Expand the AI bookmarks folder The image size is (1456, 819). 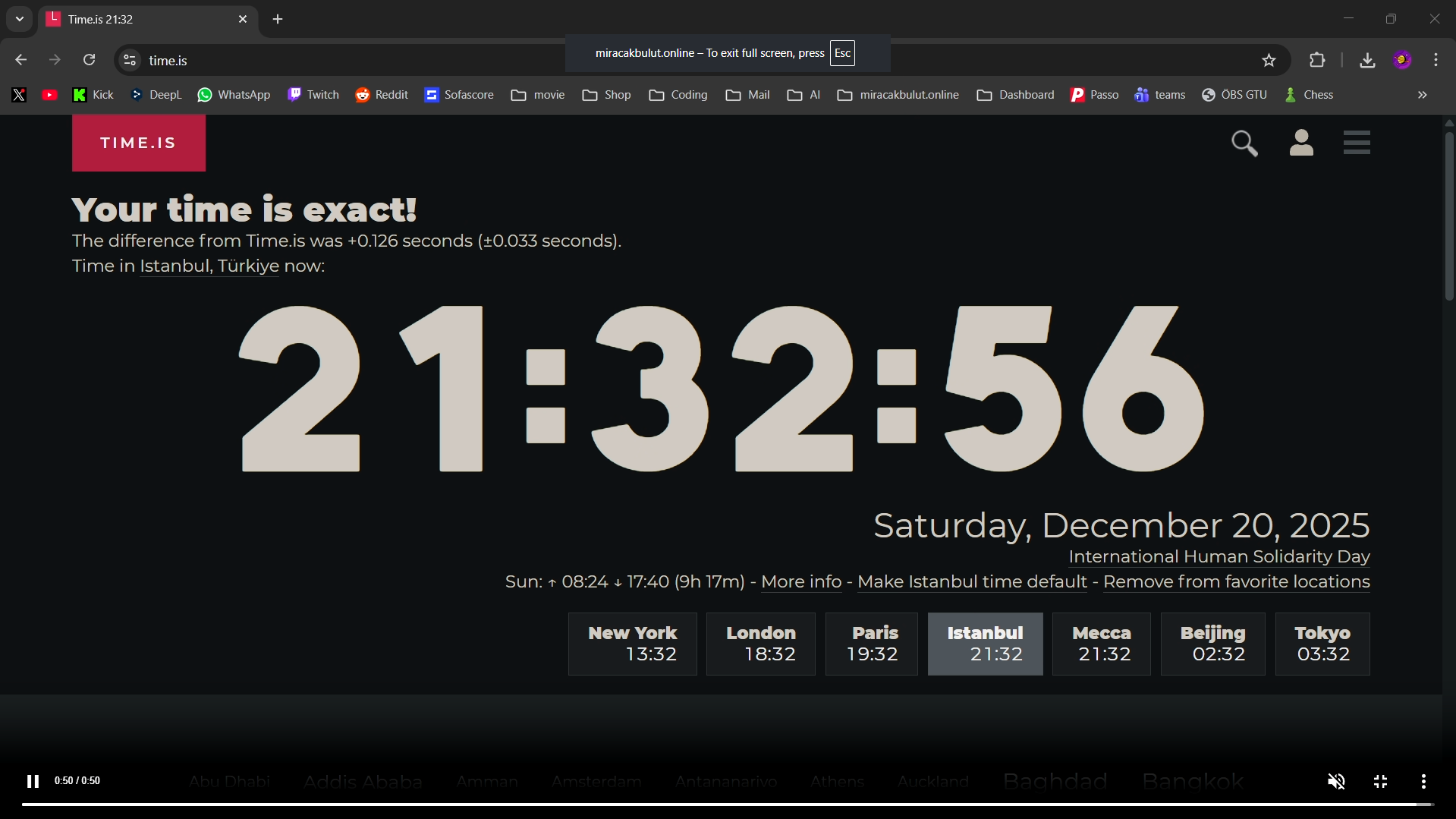tap(803, 95)
